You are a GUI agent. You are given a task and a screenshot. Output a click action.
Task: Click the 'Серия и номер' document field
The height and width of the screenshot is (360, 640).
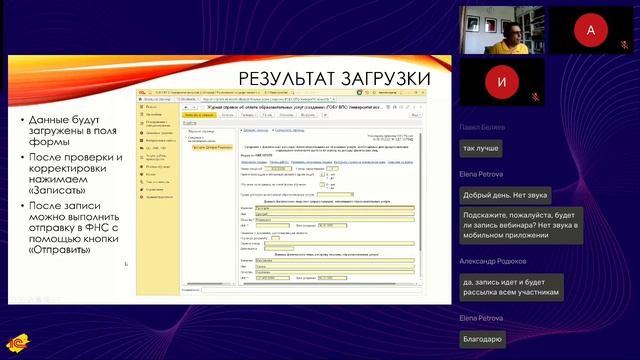[x=339, y=243]
